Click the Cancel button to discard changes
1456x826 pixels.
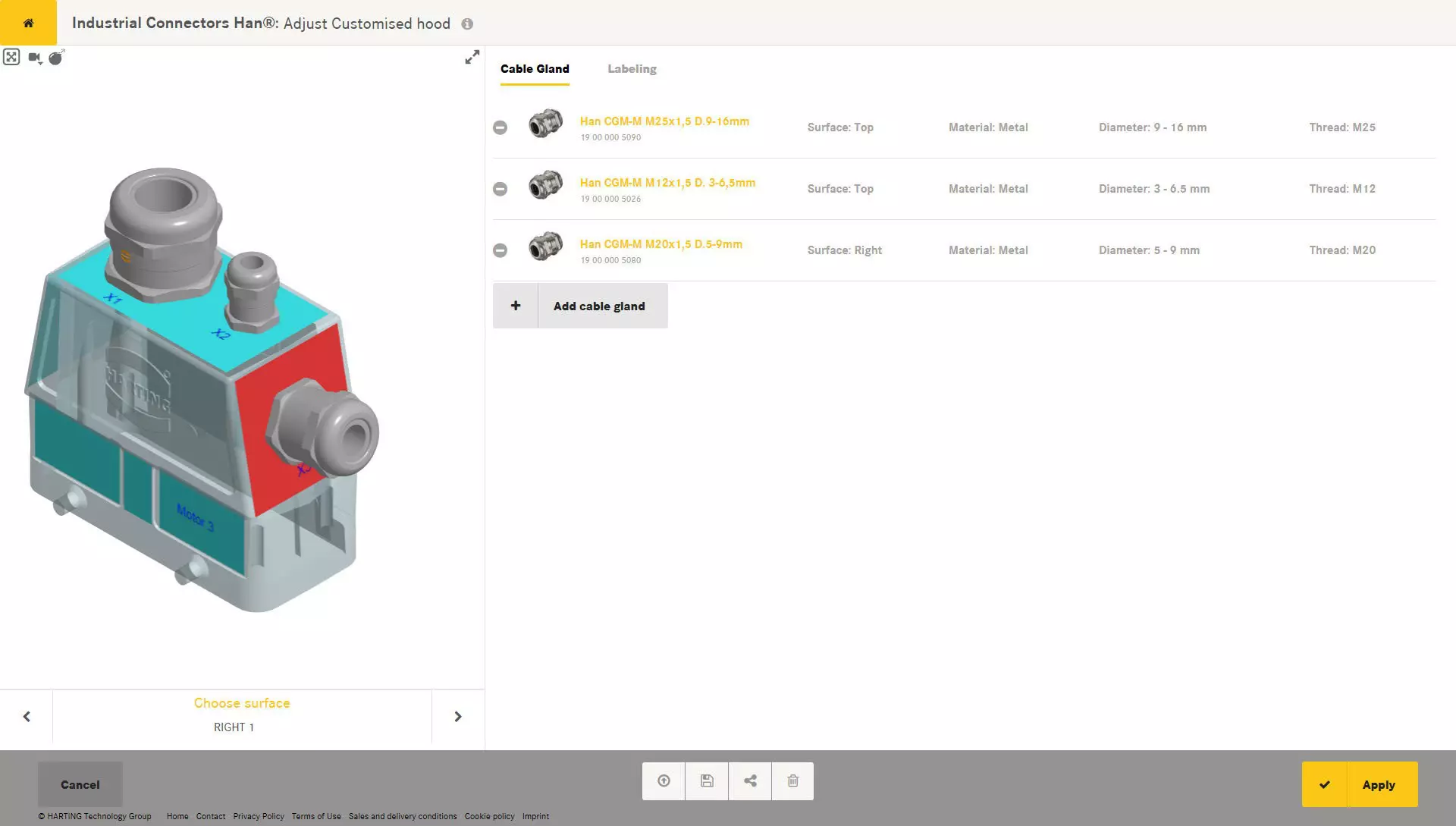click(x=80, y=784)
